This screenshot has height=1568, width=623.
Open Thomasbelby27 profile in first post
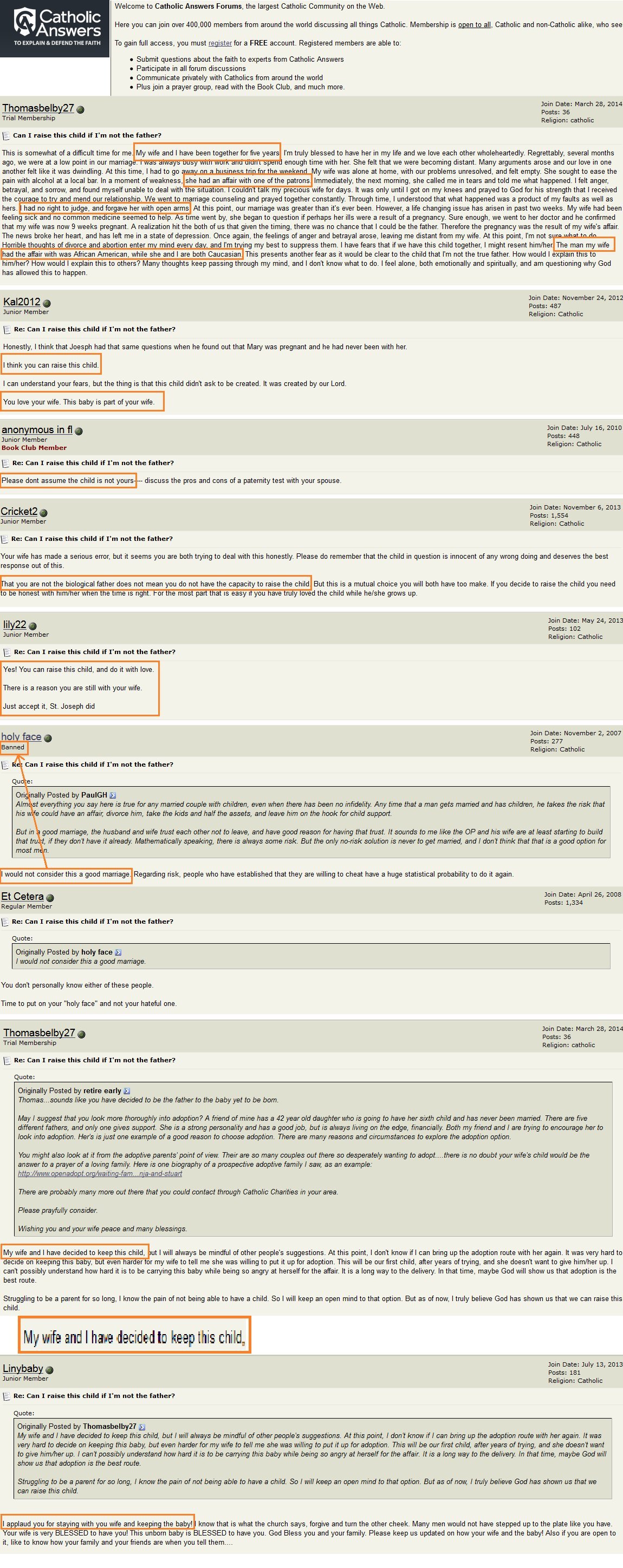[38, 108]
